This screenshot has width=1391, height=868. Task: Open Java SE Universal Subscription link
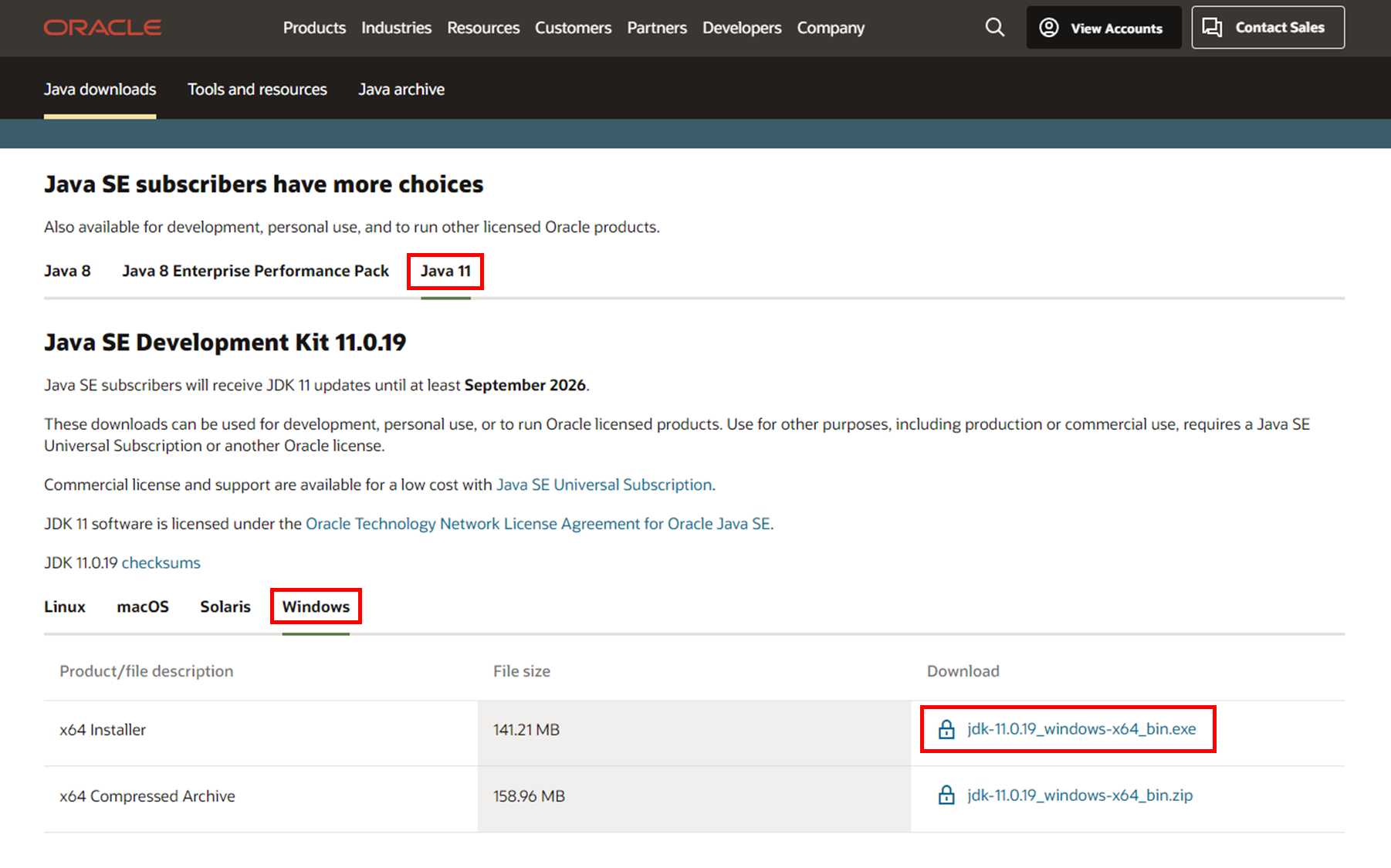click(604, 485)
